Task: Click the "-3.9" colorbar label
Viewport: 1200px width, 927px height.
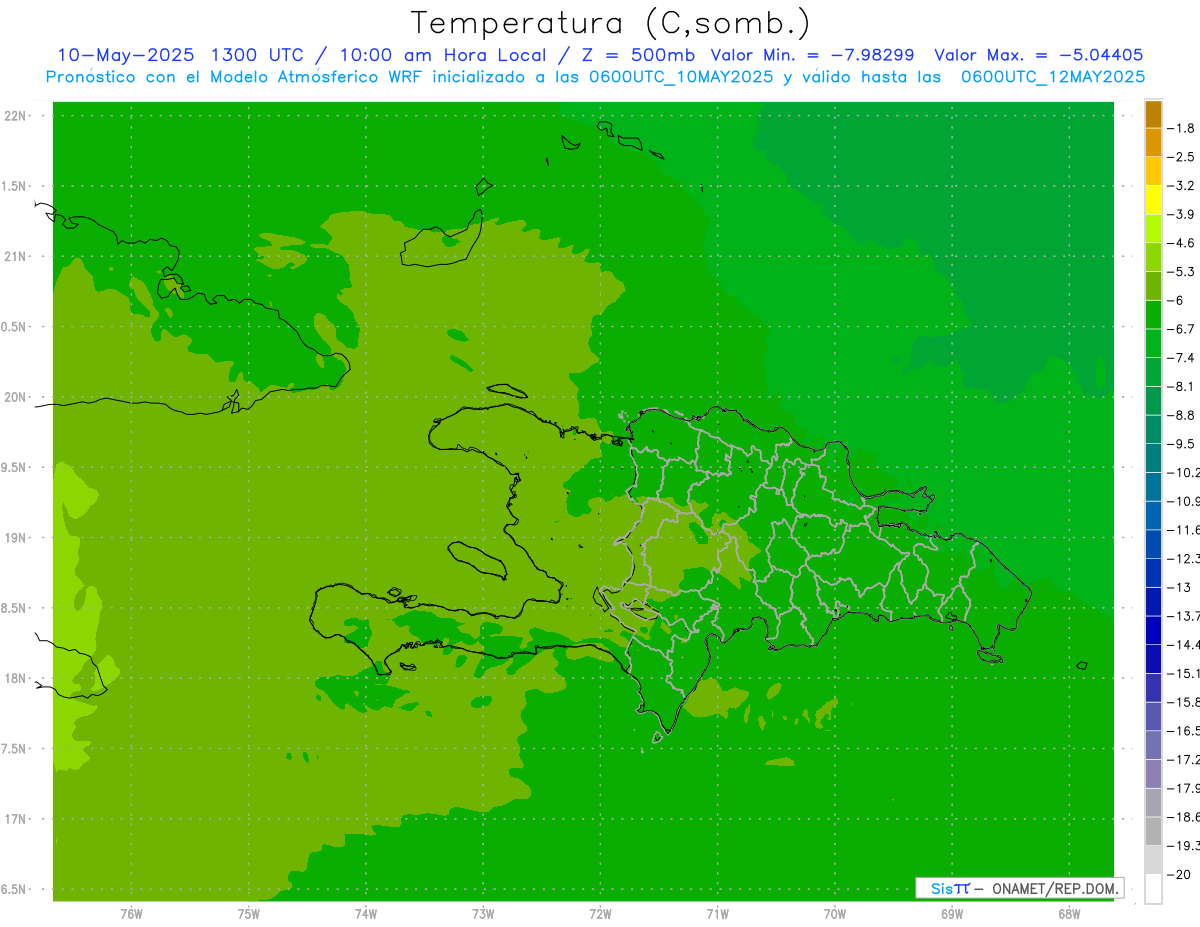Action: (x=1183, y=214)
